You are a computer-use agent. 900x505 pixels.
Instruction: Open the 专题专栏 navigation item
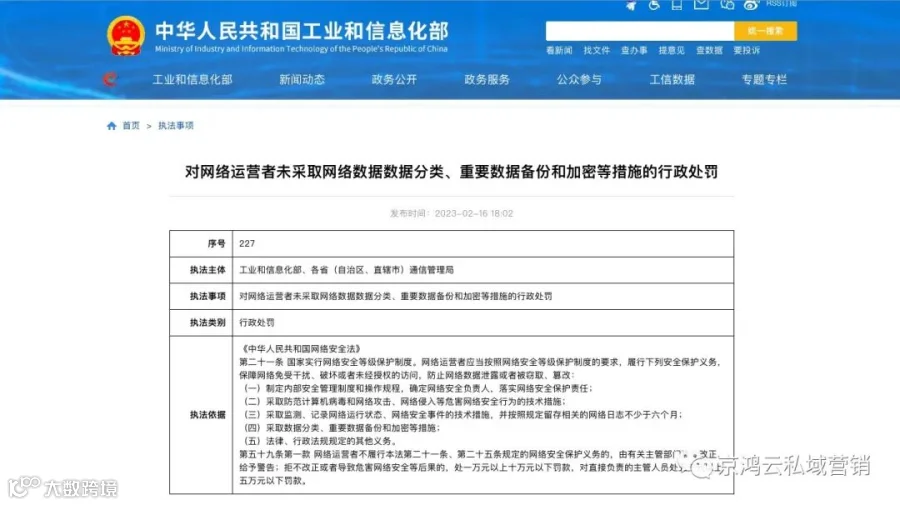click(764, 80)
